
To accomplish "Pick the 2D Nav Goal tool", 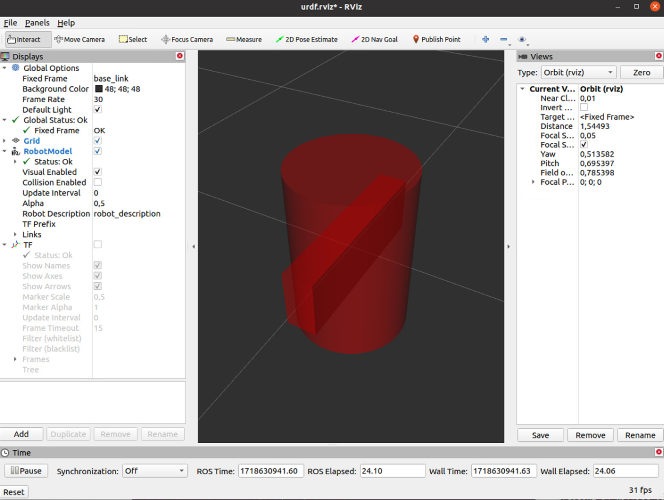I will [x=374, y=40].
